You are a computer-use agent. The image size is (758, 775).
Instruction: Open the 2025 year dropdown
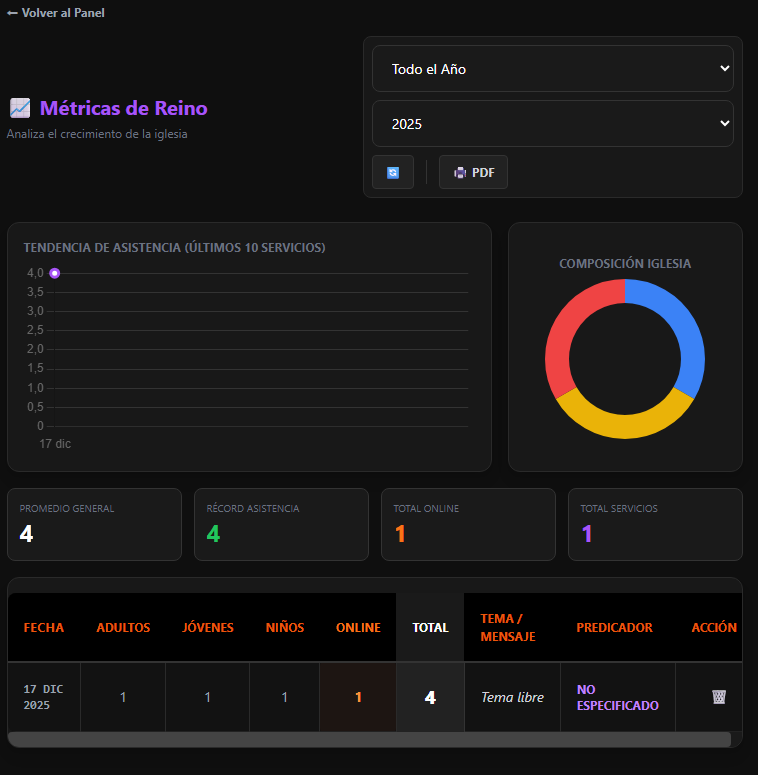click(552, 124)
